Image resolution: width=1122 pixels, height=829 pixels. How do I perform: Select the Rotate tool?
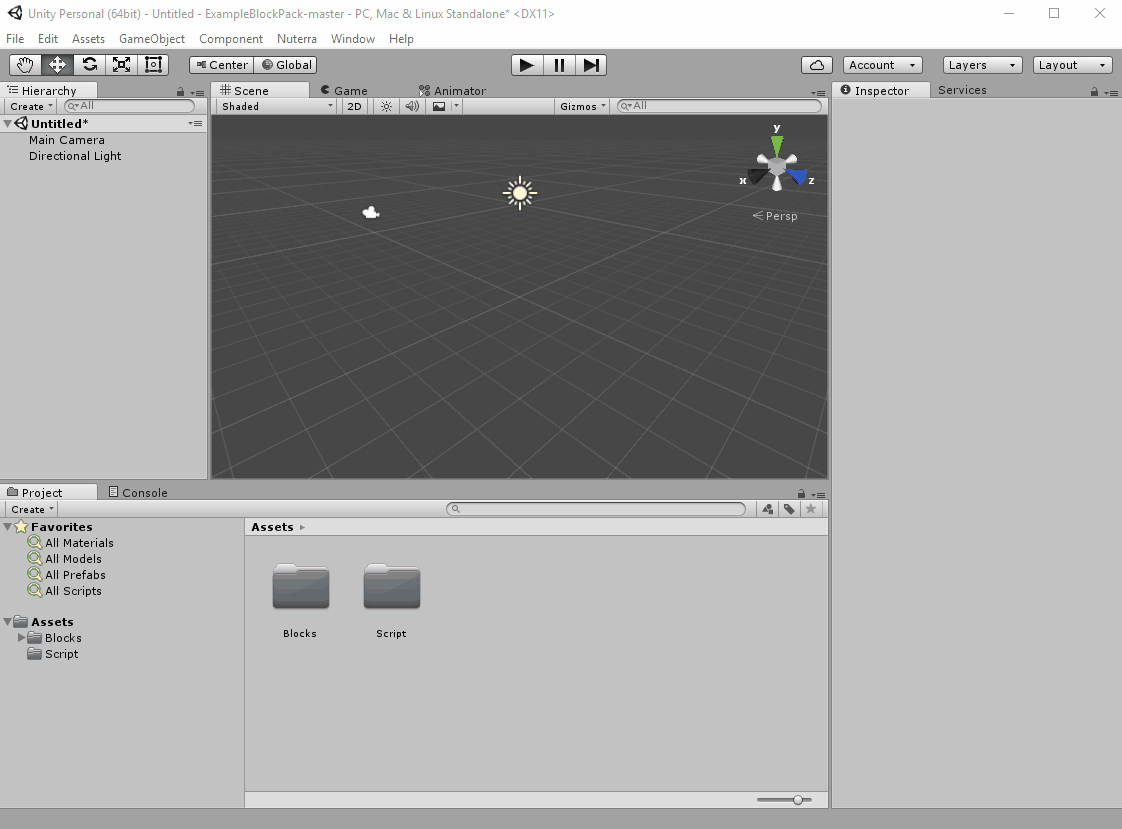pos(89,65)
